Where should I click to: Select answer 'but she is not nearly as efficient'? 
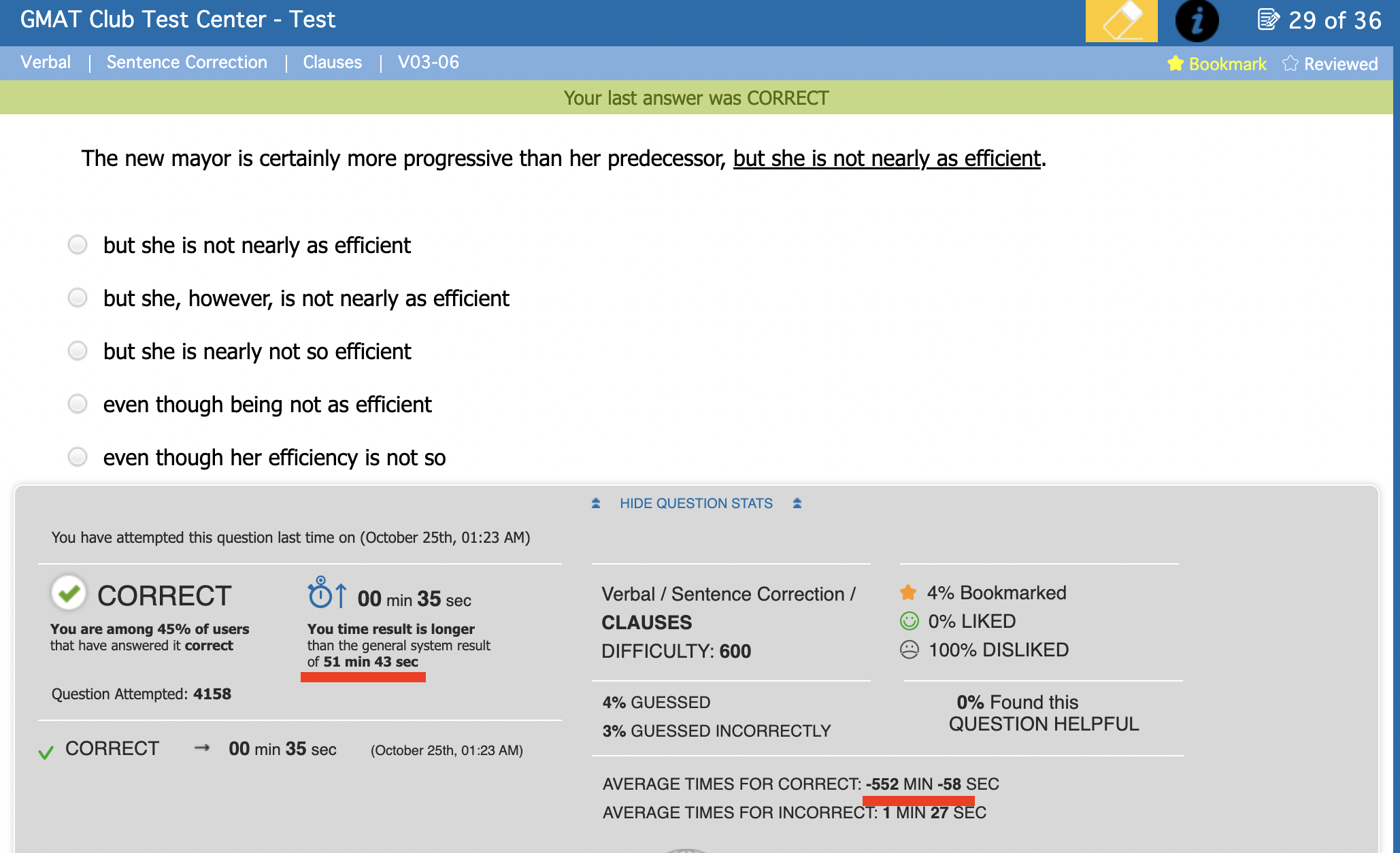click(x=78, y=245)
